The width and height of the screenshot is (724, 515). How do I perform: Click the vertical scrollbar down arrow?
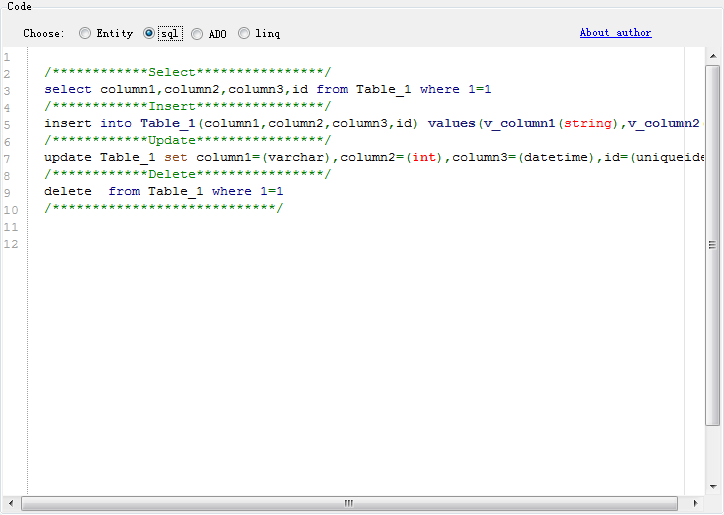pos(713,486)
